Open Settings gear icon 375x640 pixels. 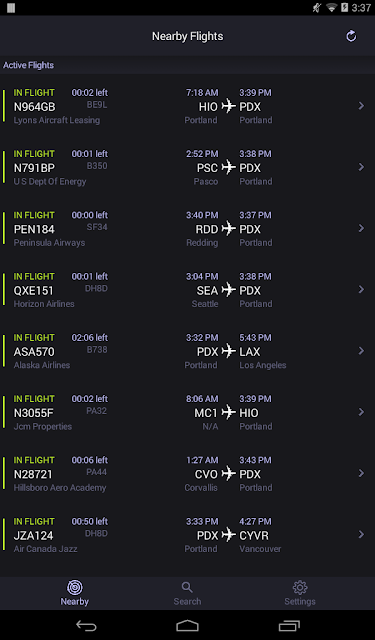[x=300, y=587]
